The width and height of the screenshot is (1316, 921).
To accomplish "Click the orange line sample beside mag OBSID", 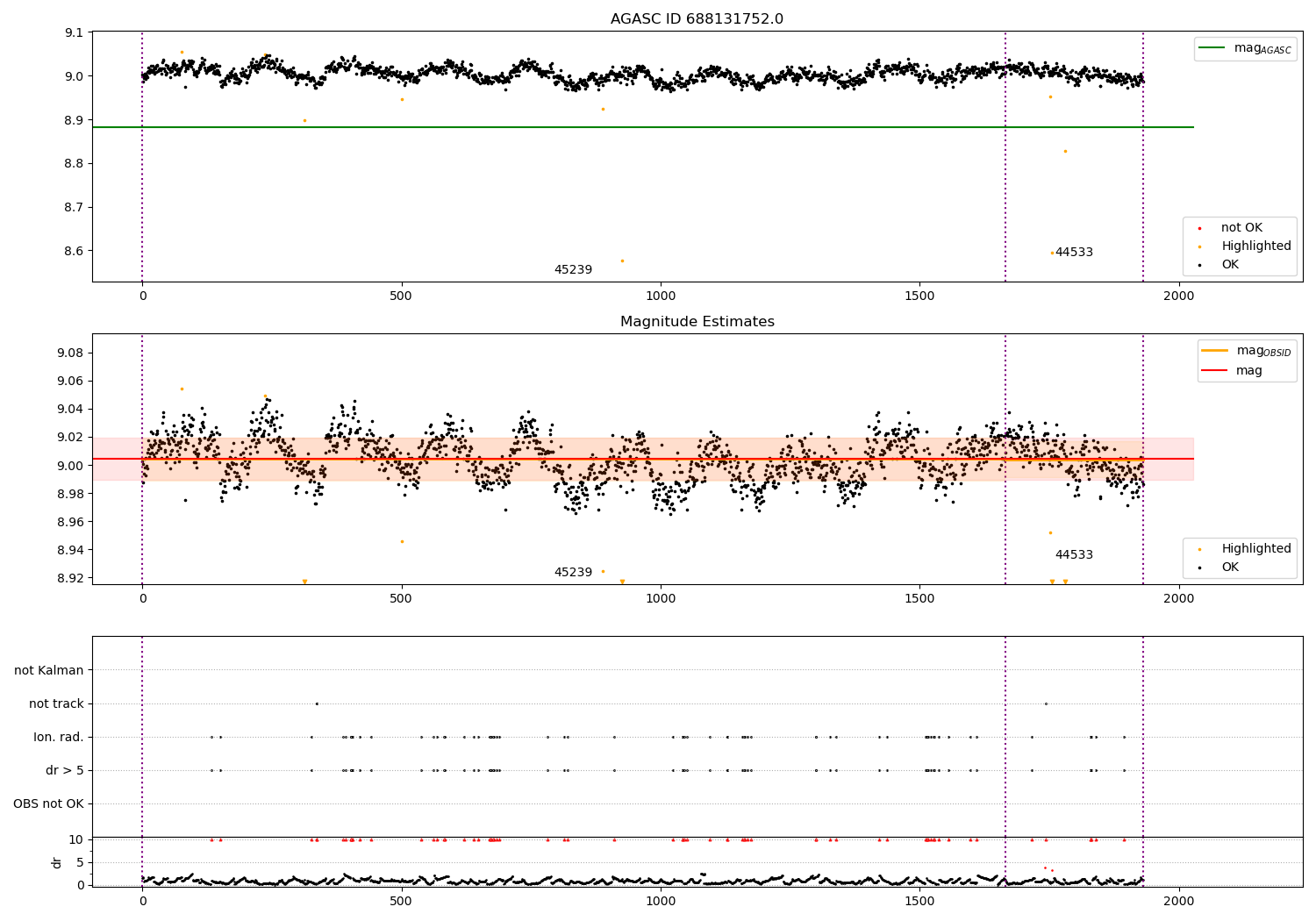I will click(1214, 351).
